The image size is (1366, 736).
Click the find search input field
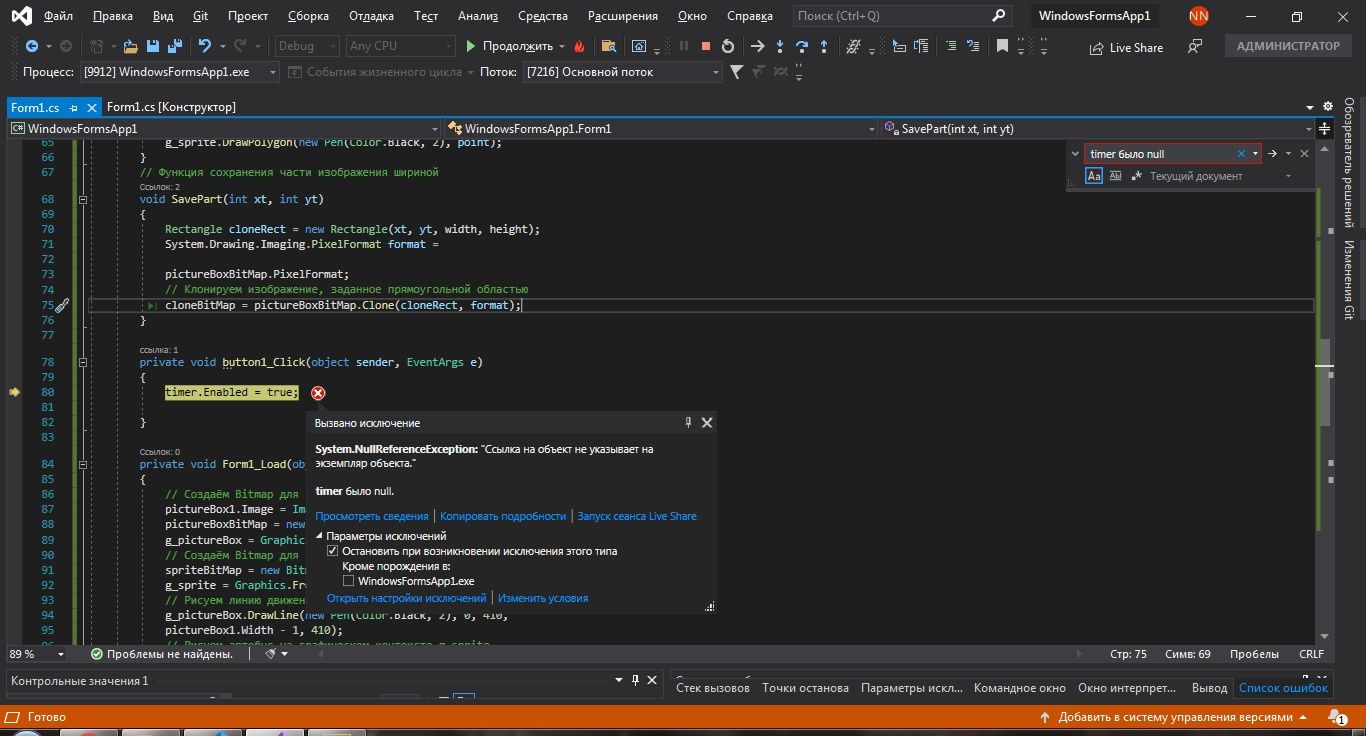(1160, 154)
